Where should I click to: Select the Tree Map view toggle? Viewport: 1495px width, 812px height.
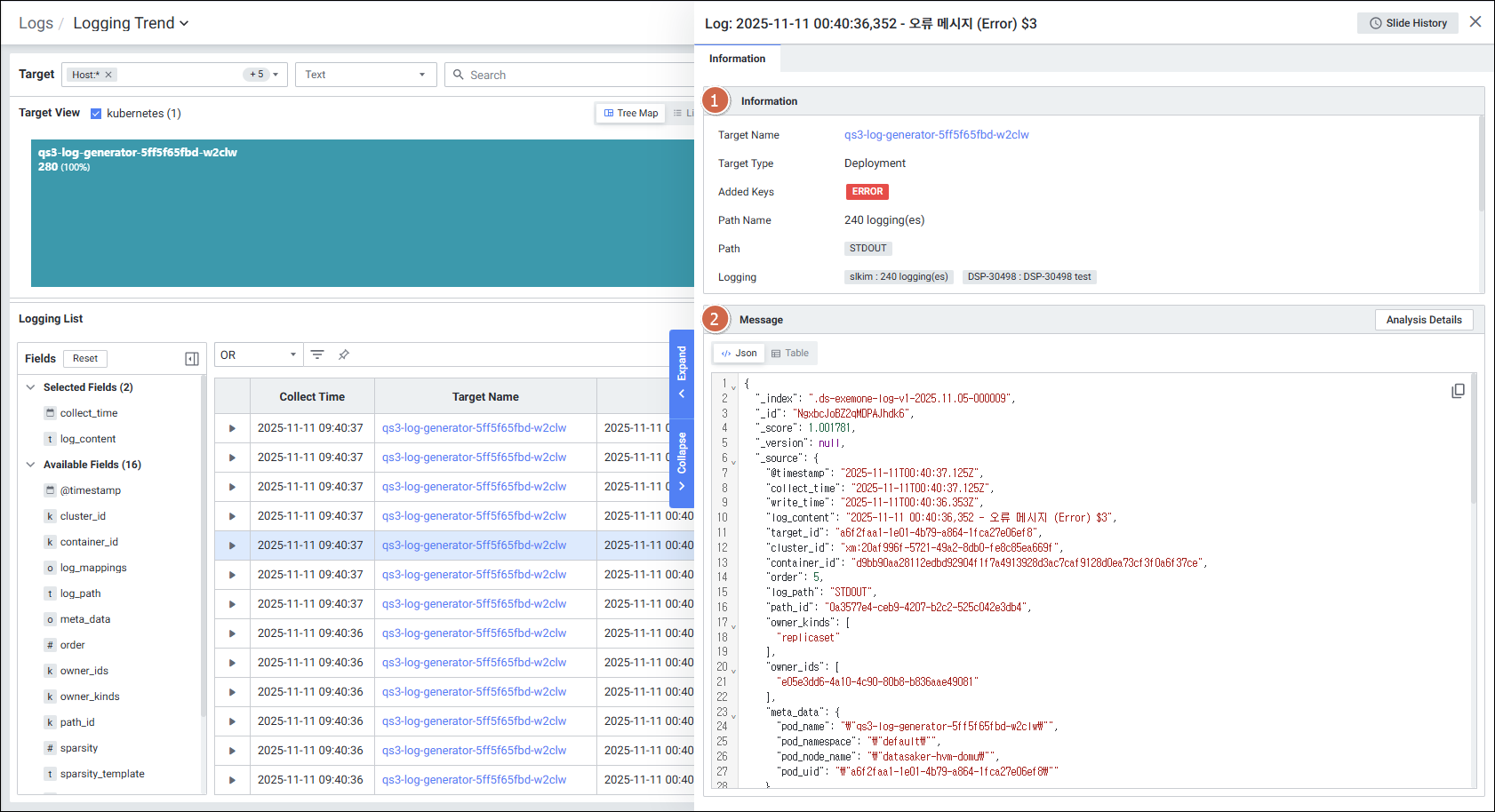click(x=631, y=113)
